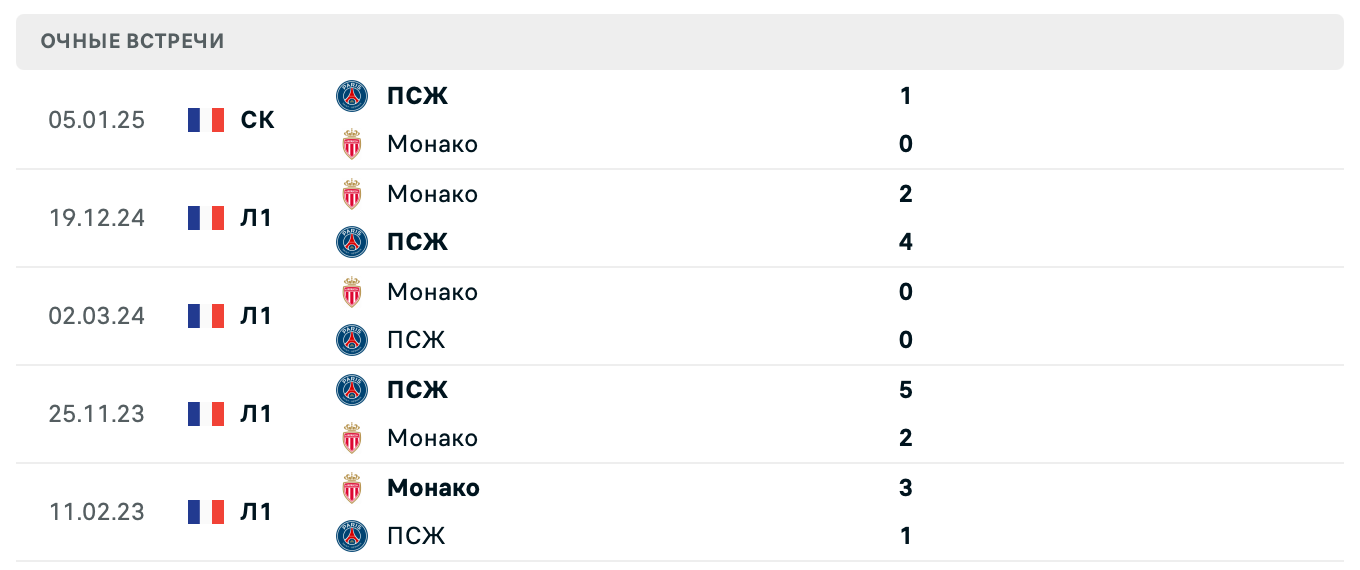Click PSG's score of 4 on 19.12.24
The width and height of the screenshot is (1360, 570).
tap(906, 242)
